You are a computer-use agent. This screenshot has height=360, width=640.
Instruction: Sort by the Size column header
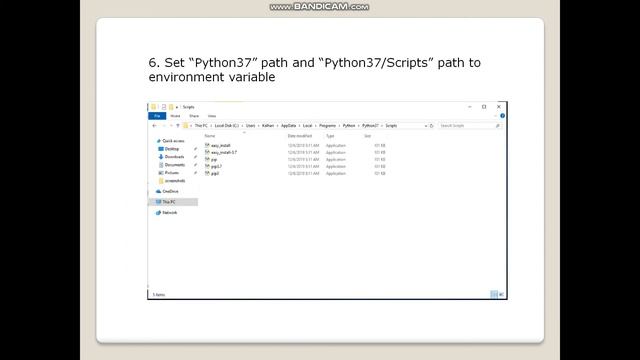pos(367,136)
